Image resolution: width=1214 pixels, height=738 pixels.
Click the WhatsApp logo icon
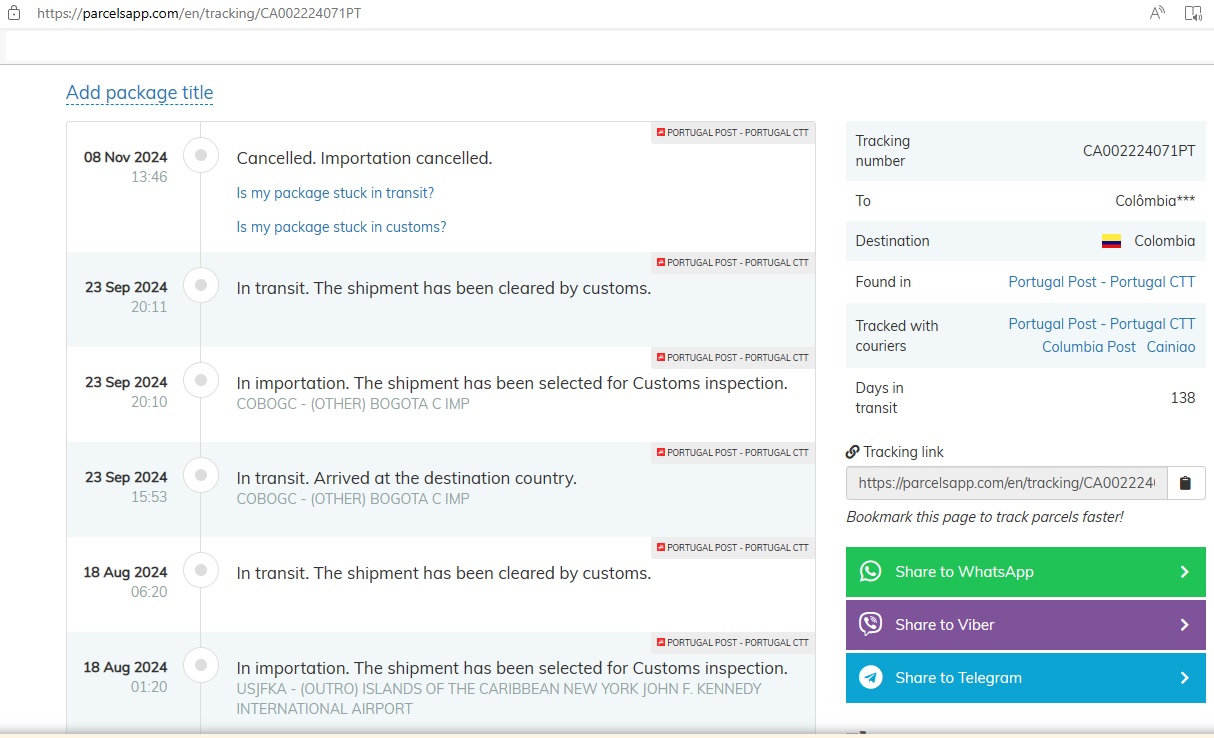pyautogui.click(x=871, y=571)
